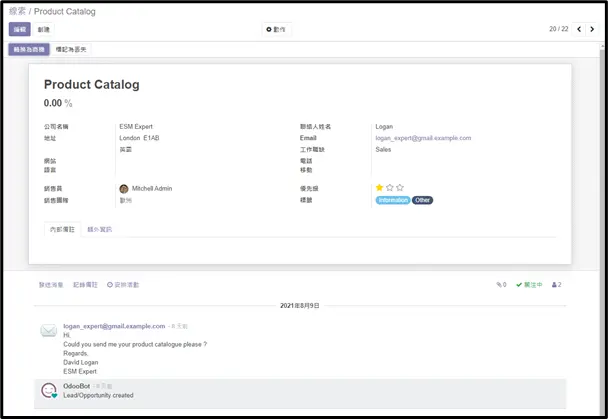Click the dark Other tag

coord(422,200)
